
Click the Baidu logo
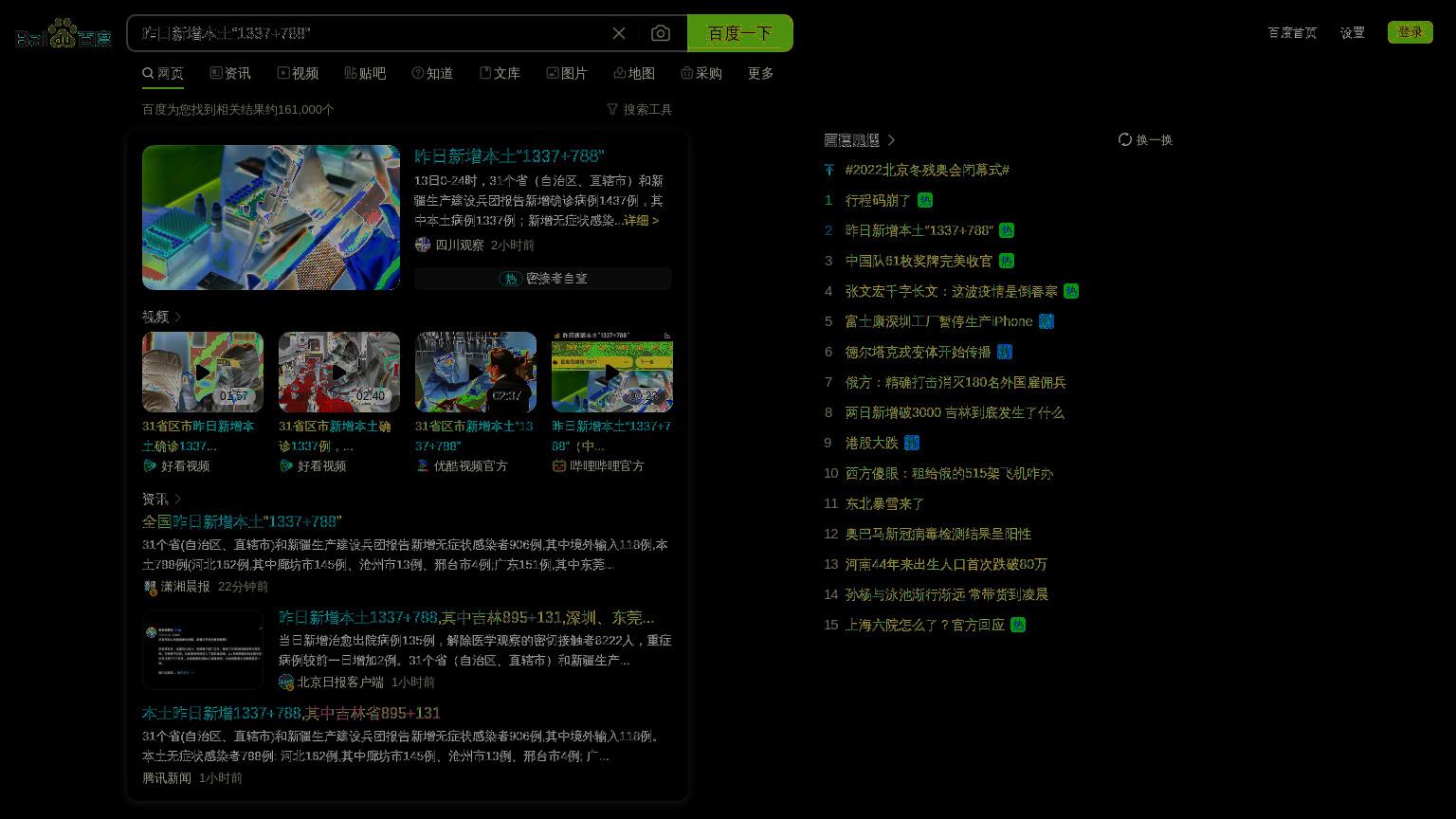(x=64, y=34)
